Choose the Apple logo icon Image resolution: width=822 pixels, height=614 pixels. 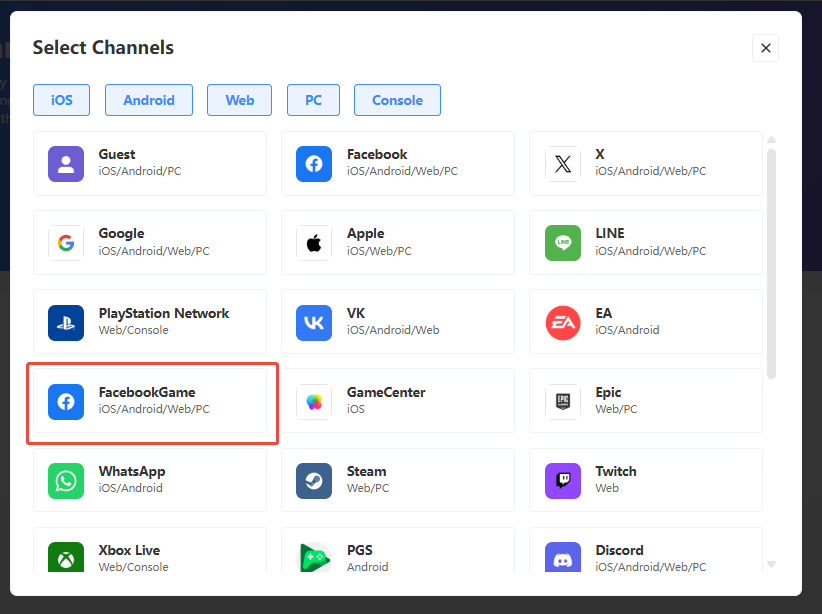coord(314,242)
